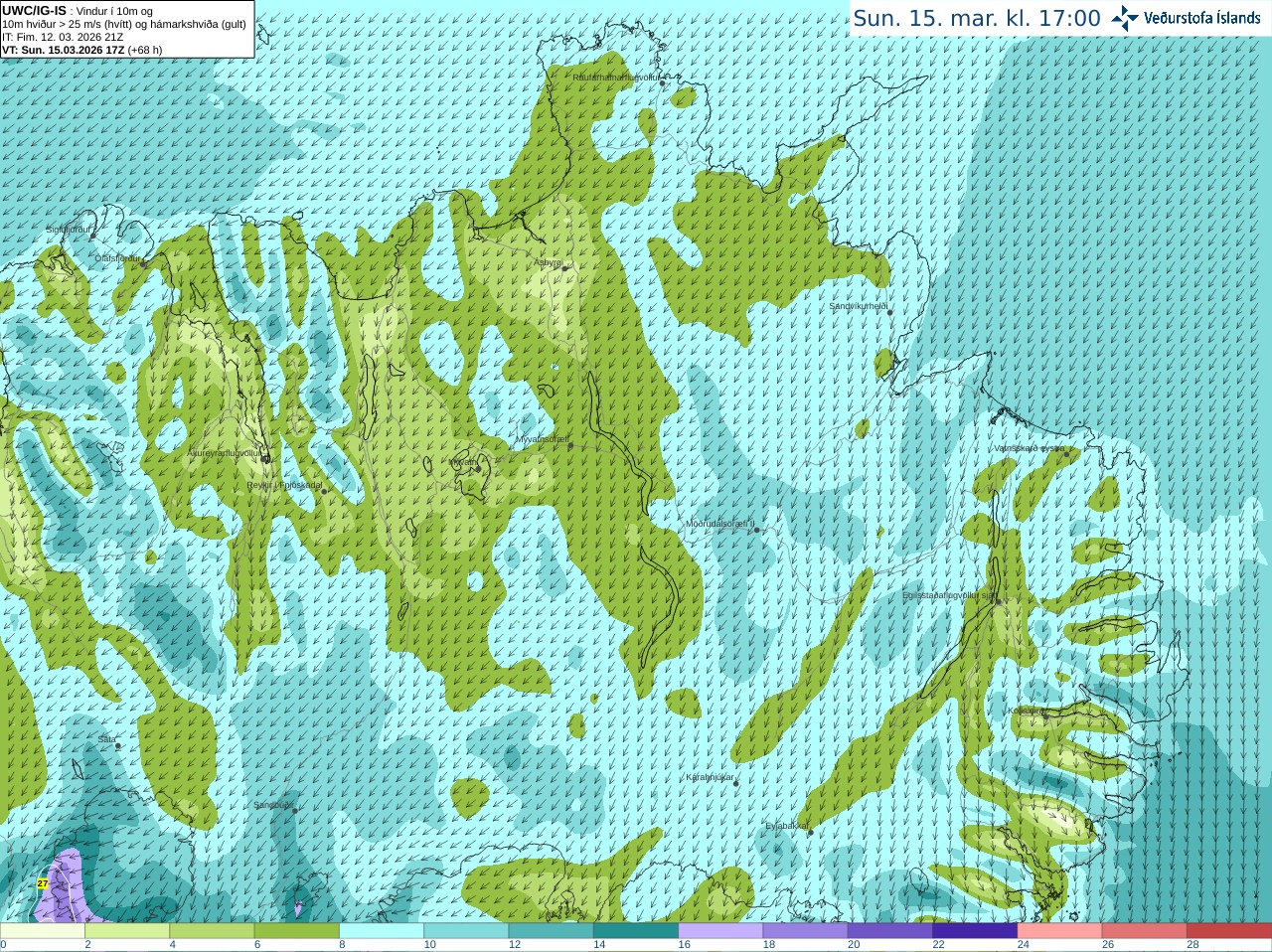Select the 2–4 m/s legend swatch
This screenshot has height=952, width=1272.
[127, 931]
